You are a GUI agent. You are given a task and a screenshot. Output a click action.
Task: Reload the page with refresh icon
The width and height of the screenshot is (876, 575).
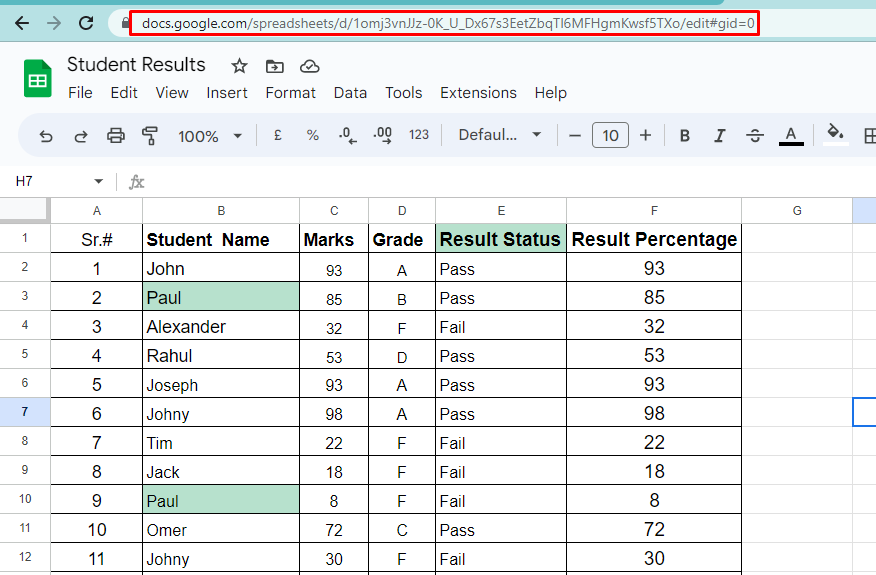click(x=86, y=23)
